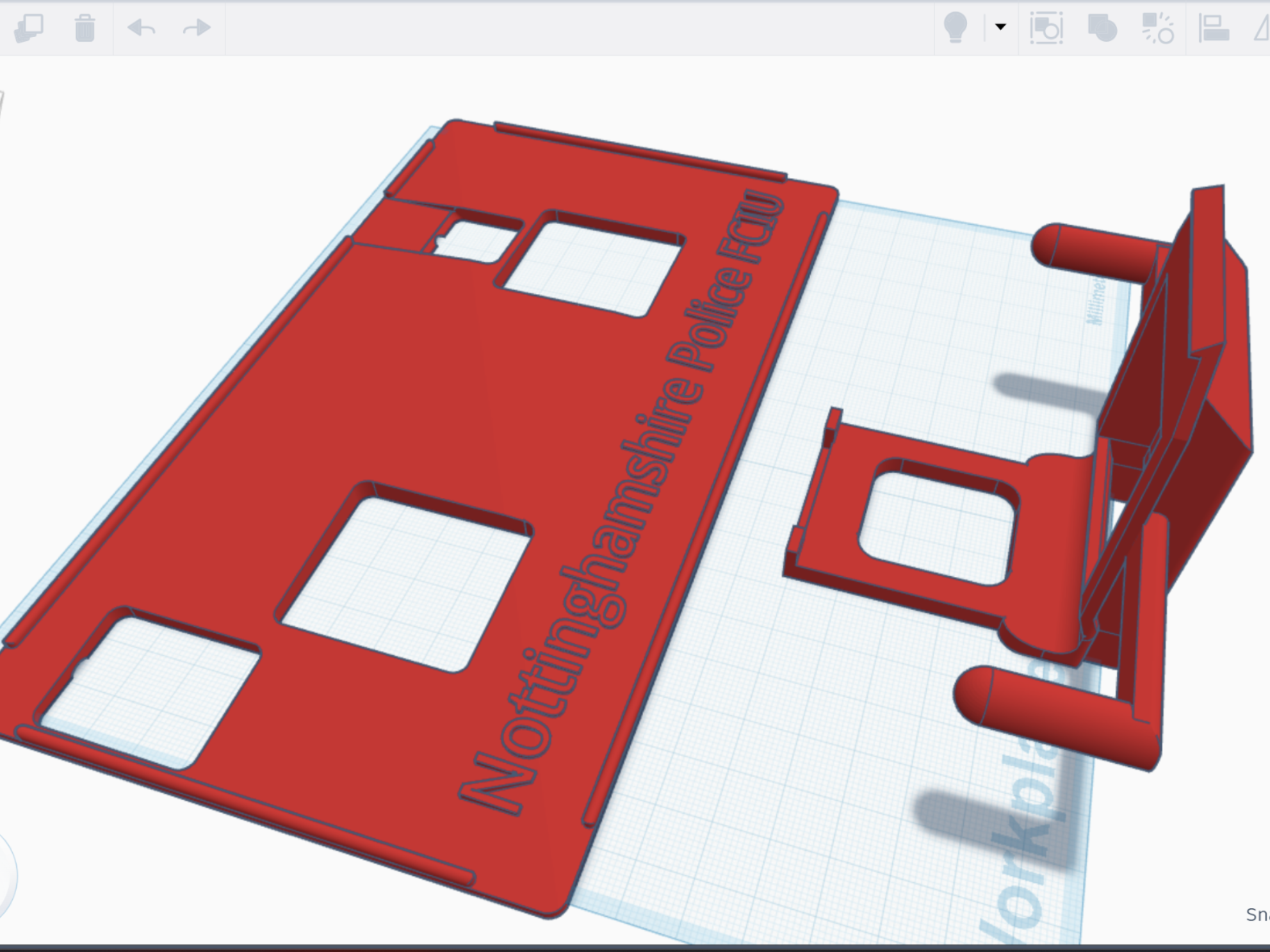Click the Ungroup shapes icon
The image size is (1270, 952).
1158,28
